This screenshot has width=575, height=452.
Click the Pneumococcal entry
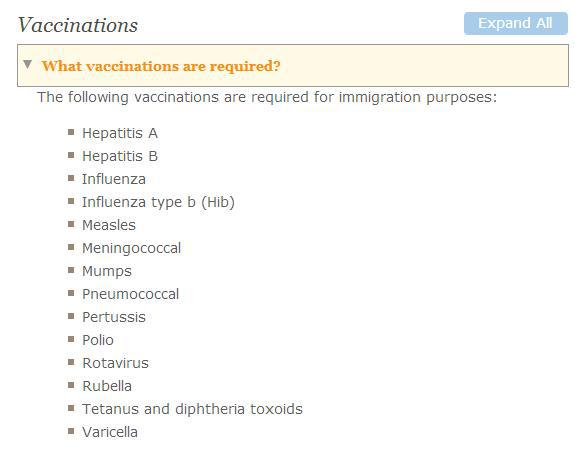131,294
